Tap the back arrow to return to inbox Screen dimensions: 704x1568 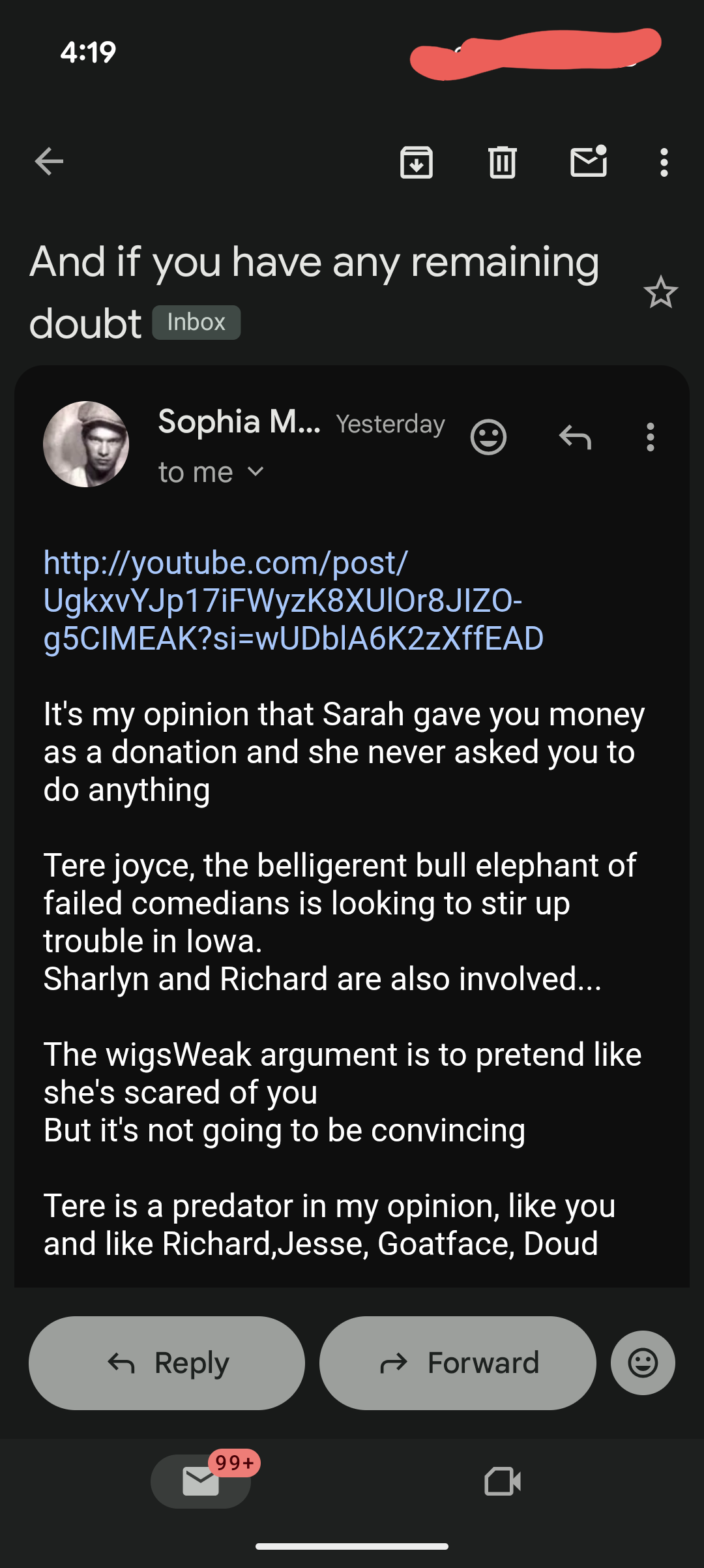[x=50, y=162]
